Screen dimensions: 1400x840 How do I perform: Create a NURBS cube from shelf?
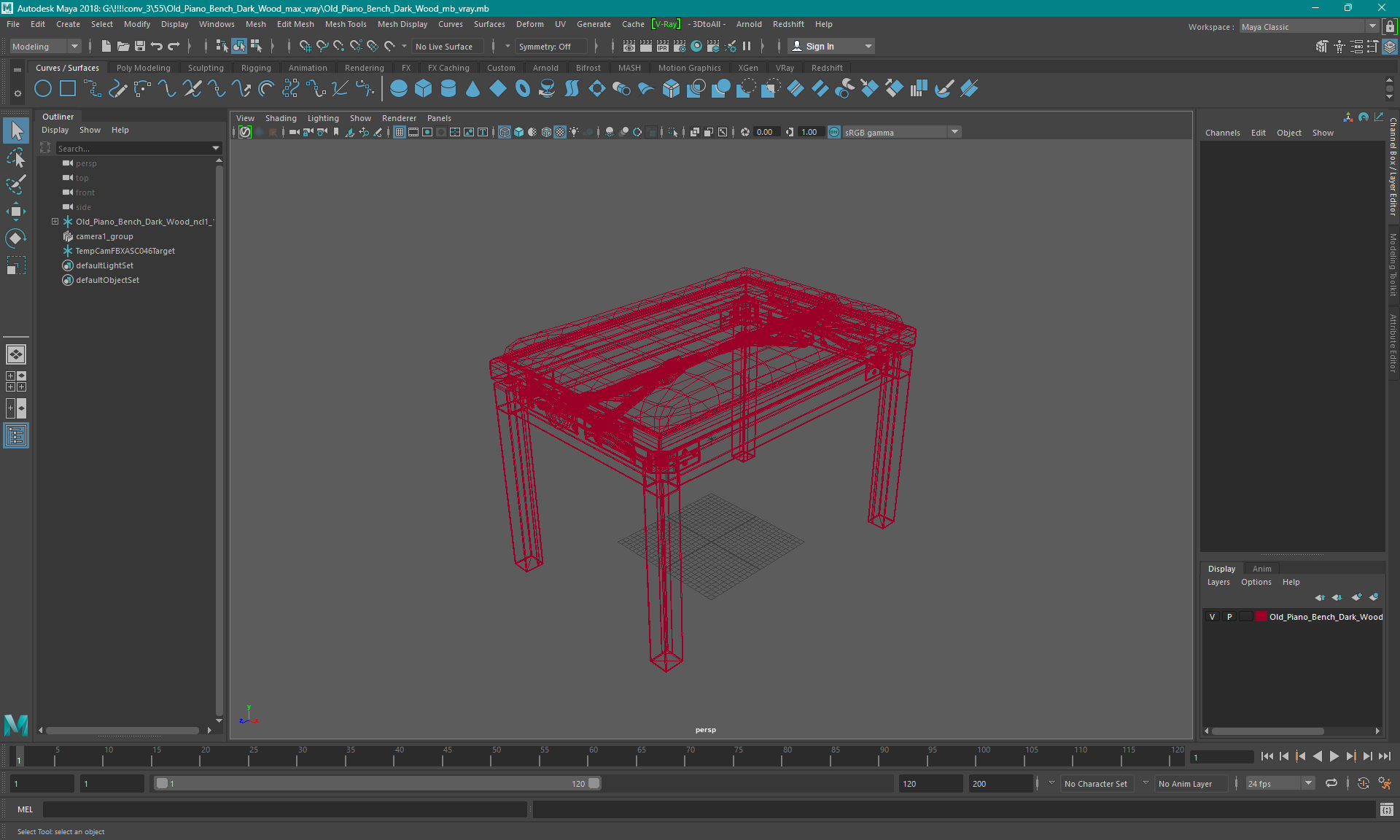pyautogui.click(x=424, y=89)
